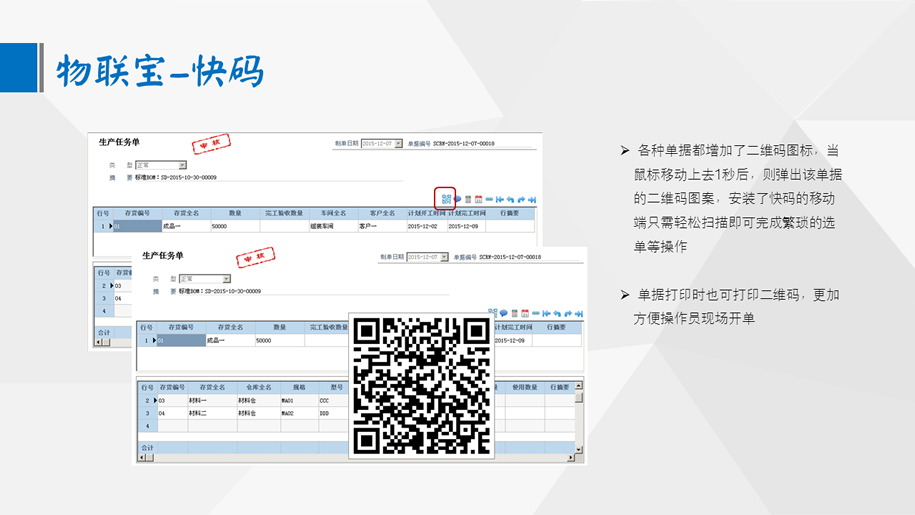Click the red-outlined QR code icon
Viewport: 915px width, 515px height.
coord(446,199)
